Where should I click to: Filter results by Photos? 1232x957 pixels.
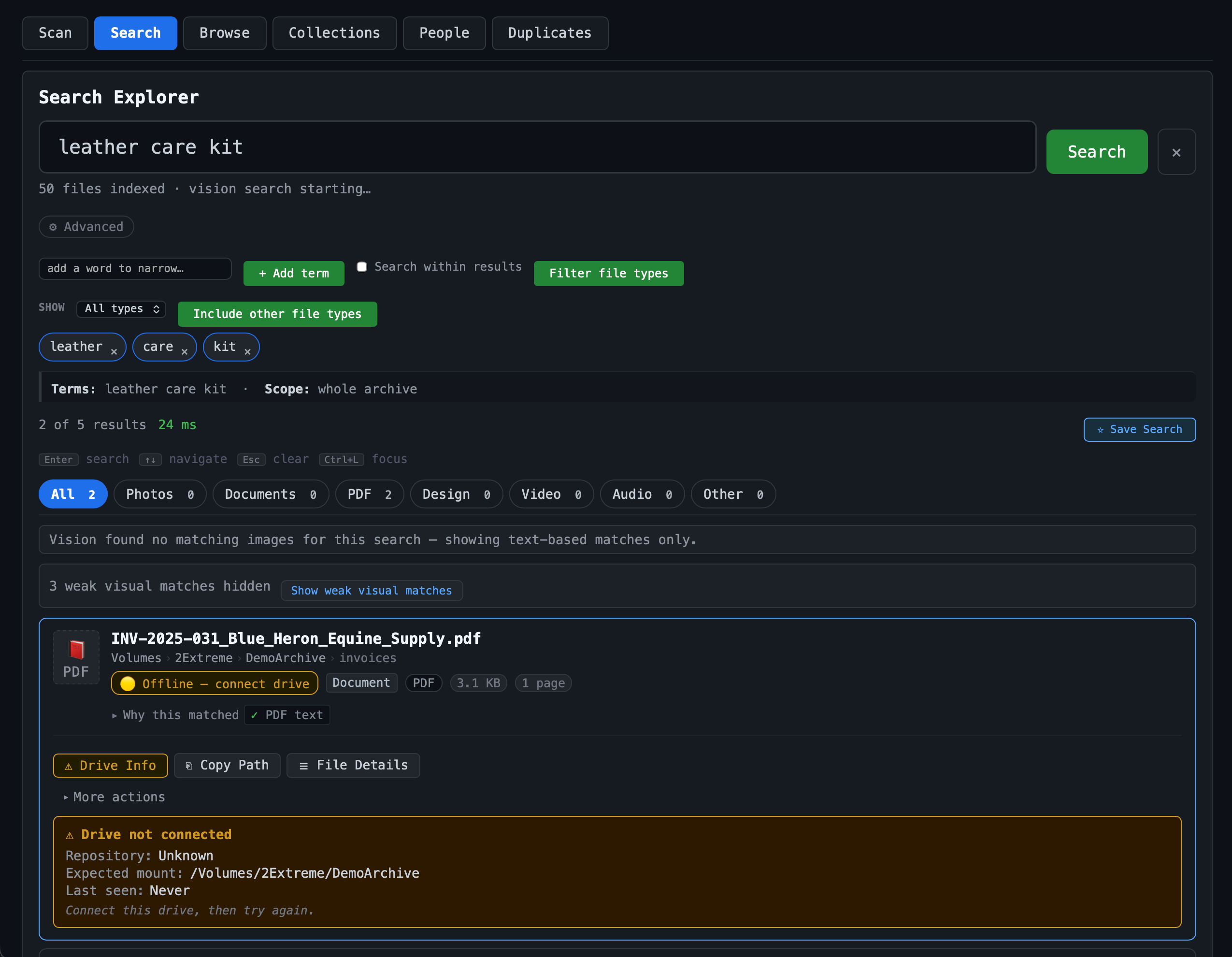click(160, 494)
